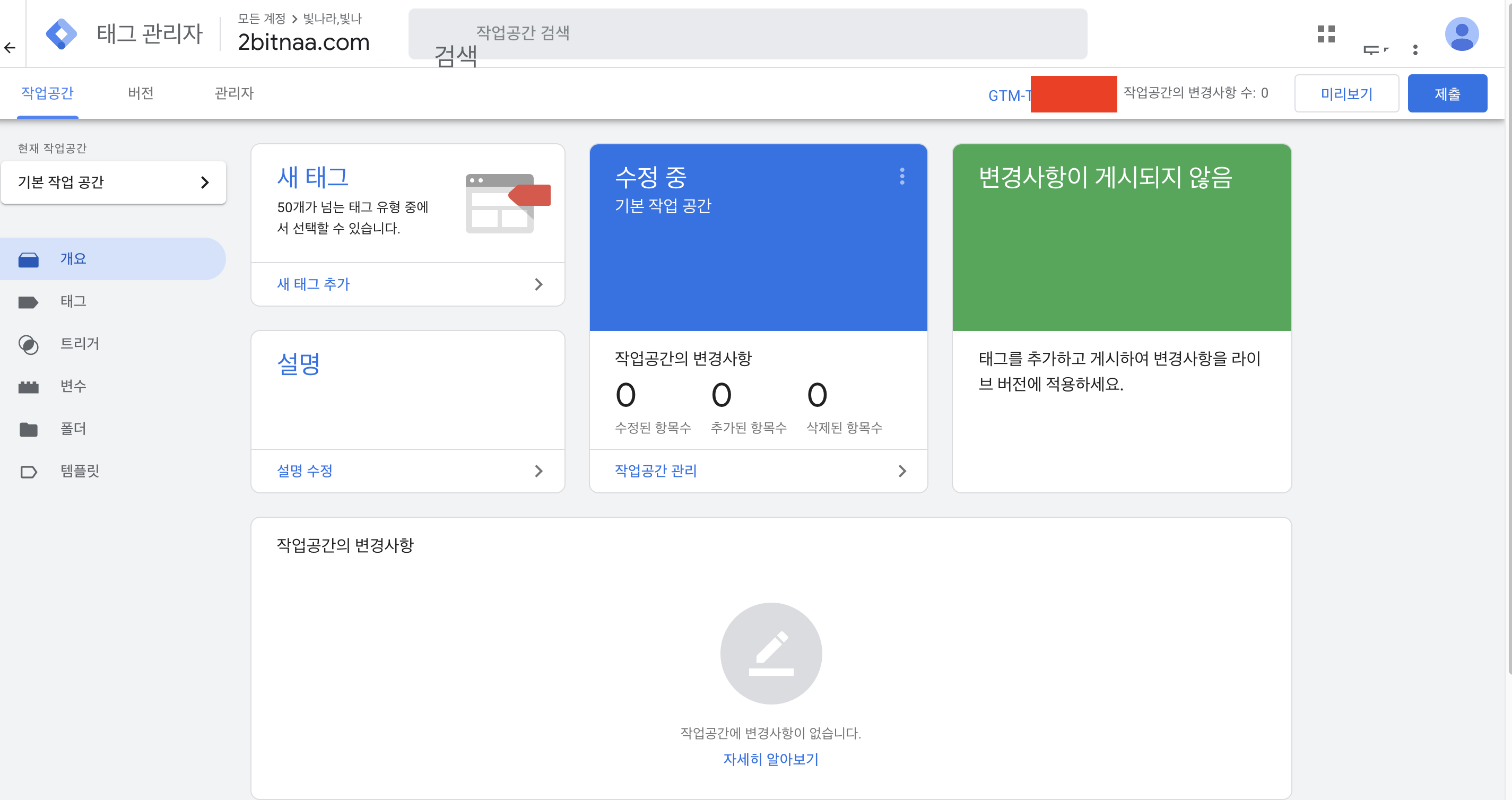Open 폴더 in the sidebar
The height and width of the screenshot is (800, 1512).
coord(73,429)
